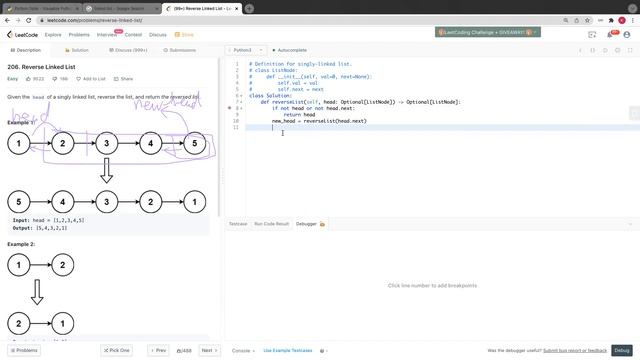640x360 pixels.
Task: Open the Problems nav item
Action: coord(79,35)
